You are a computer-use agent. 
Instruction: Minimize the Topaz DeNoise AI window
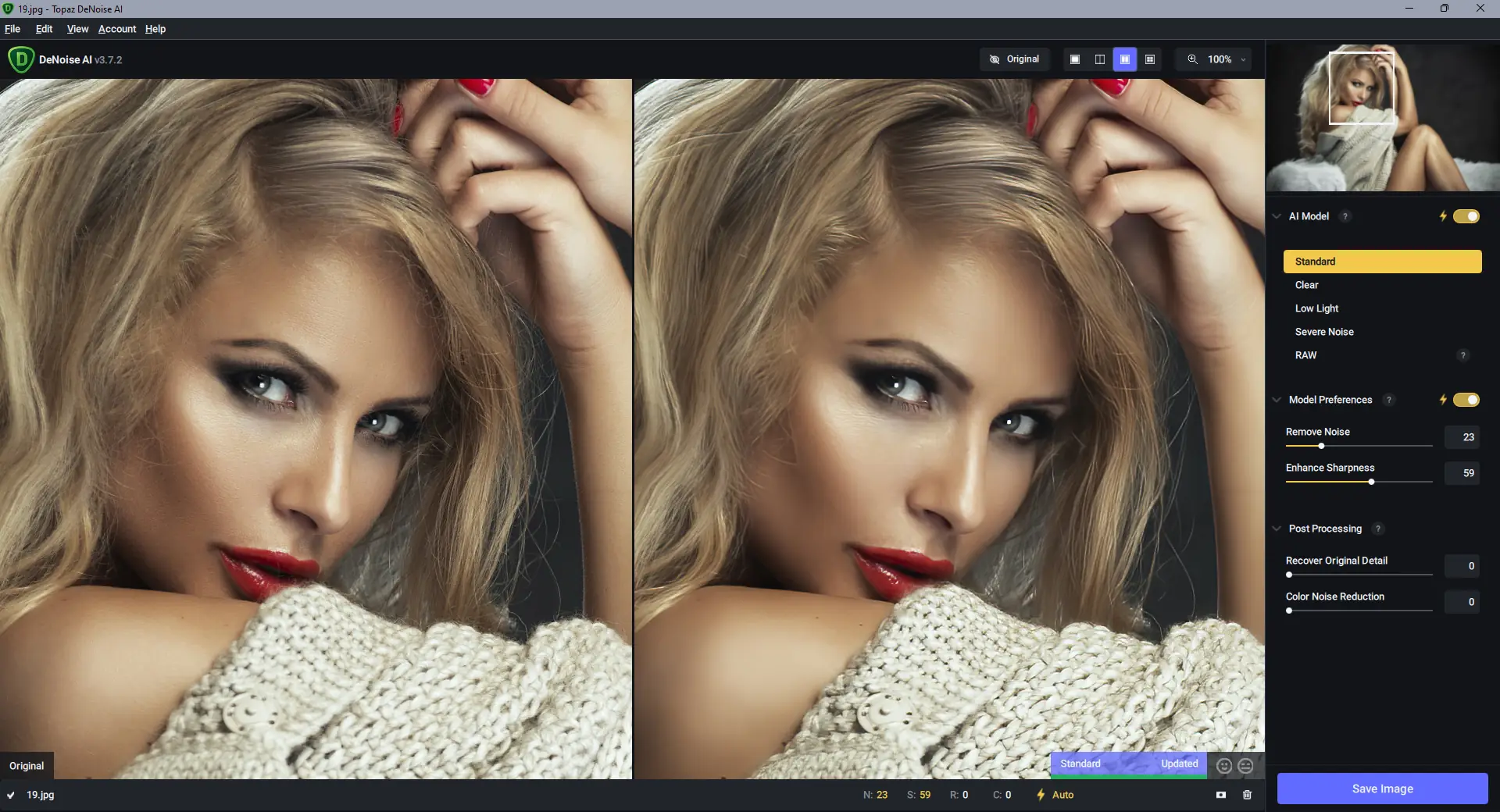[1409, 9]
